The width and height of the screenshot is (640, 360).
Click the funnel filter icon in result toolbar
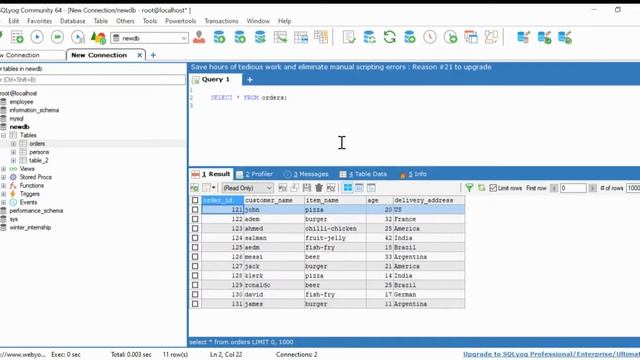tap(469, 188)
